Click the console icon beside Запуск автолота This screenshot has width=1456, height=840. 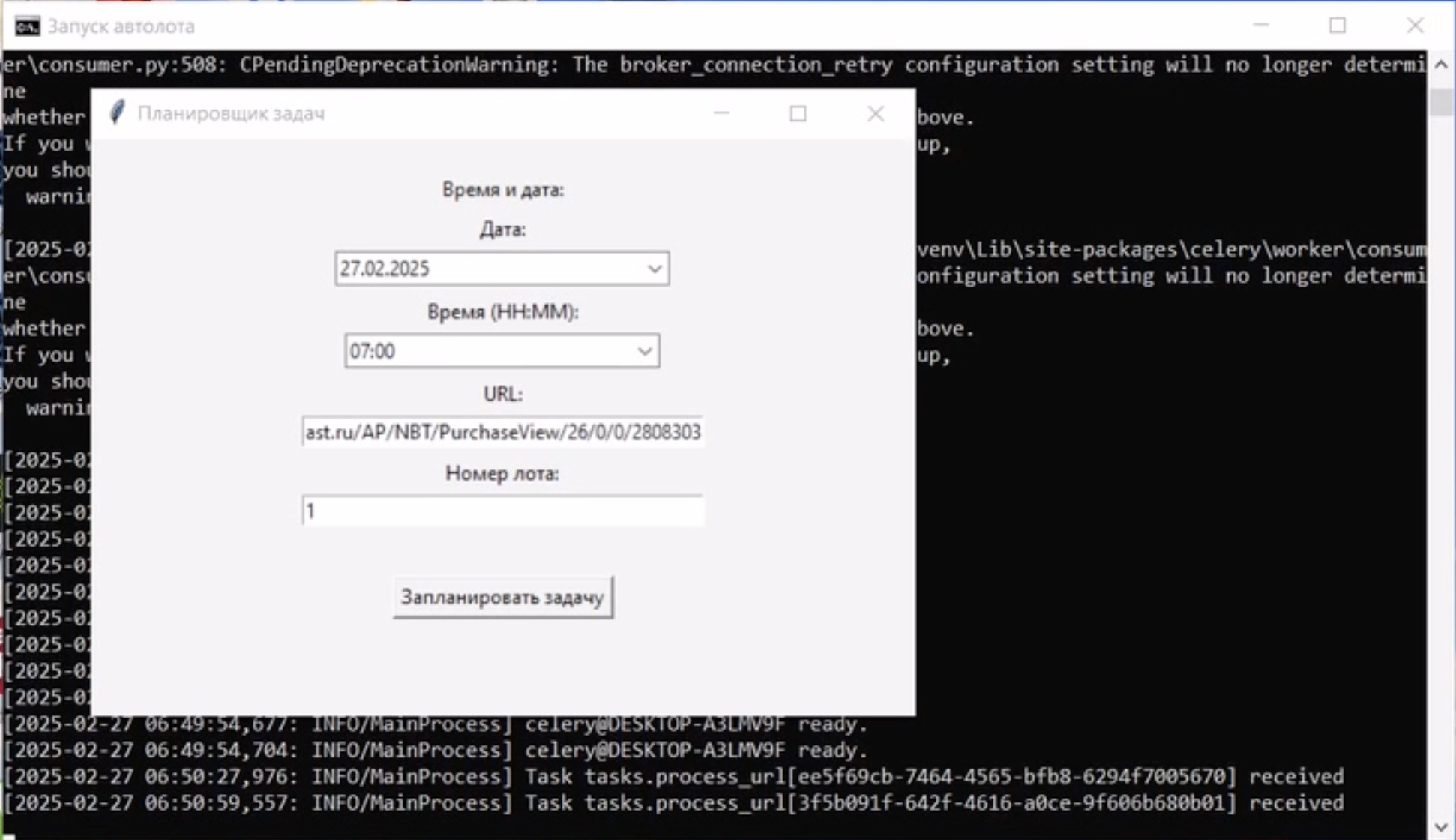pyautogui.click(x=27, y=26)
